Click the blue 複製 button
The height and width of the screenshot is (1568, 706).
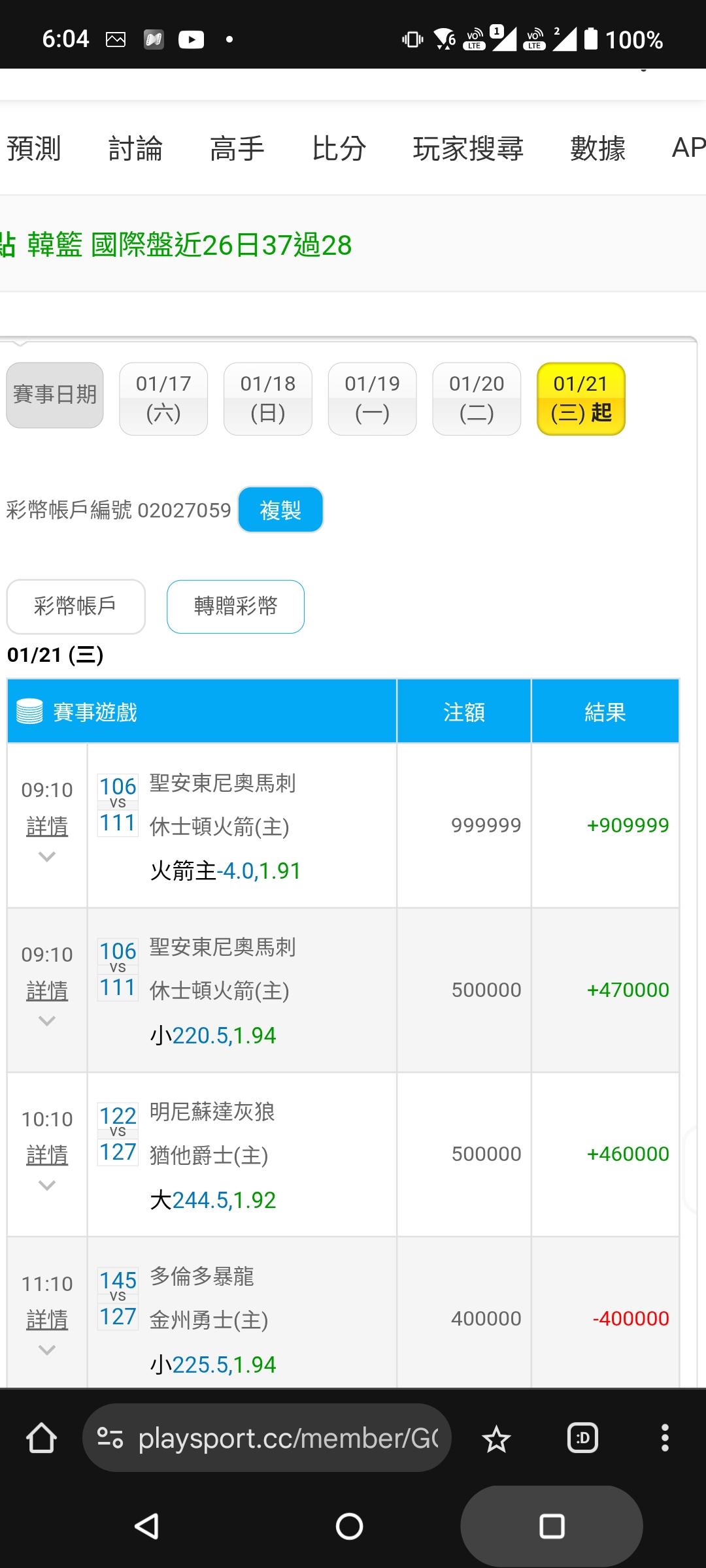tap(280, 510)
